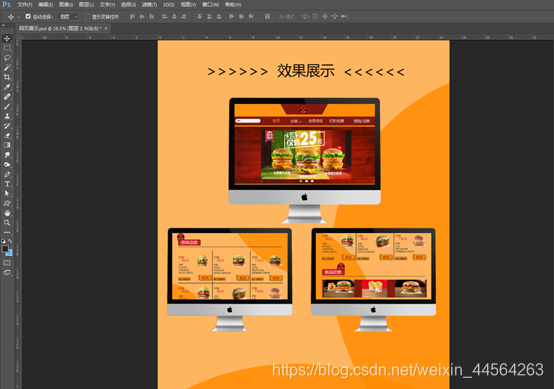554x389 pixels.
Task: Select the Lasso tool
Action: tap(7, 58)
